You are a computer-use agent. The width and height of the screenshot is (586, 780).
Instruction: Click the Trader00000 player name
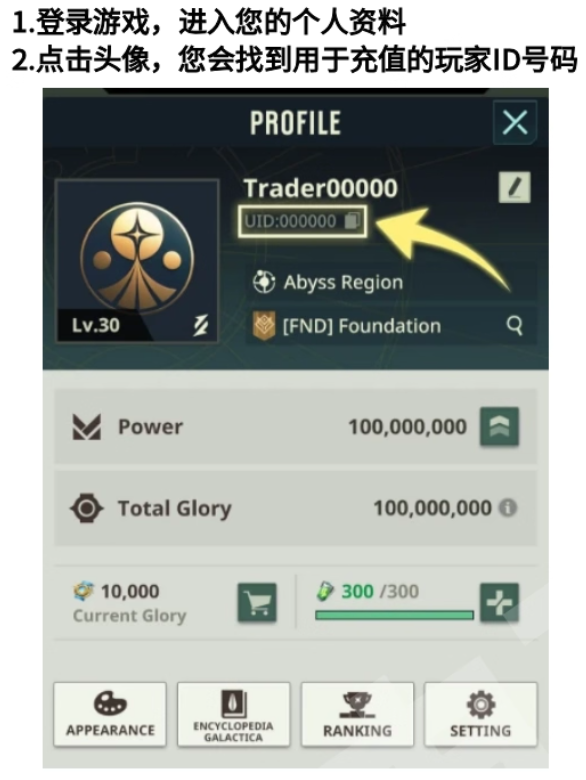coord(321,188)
